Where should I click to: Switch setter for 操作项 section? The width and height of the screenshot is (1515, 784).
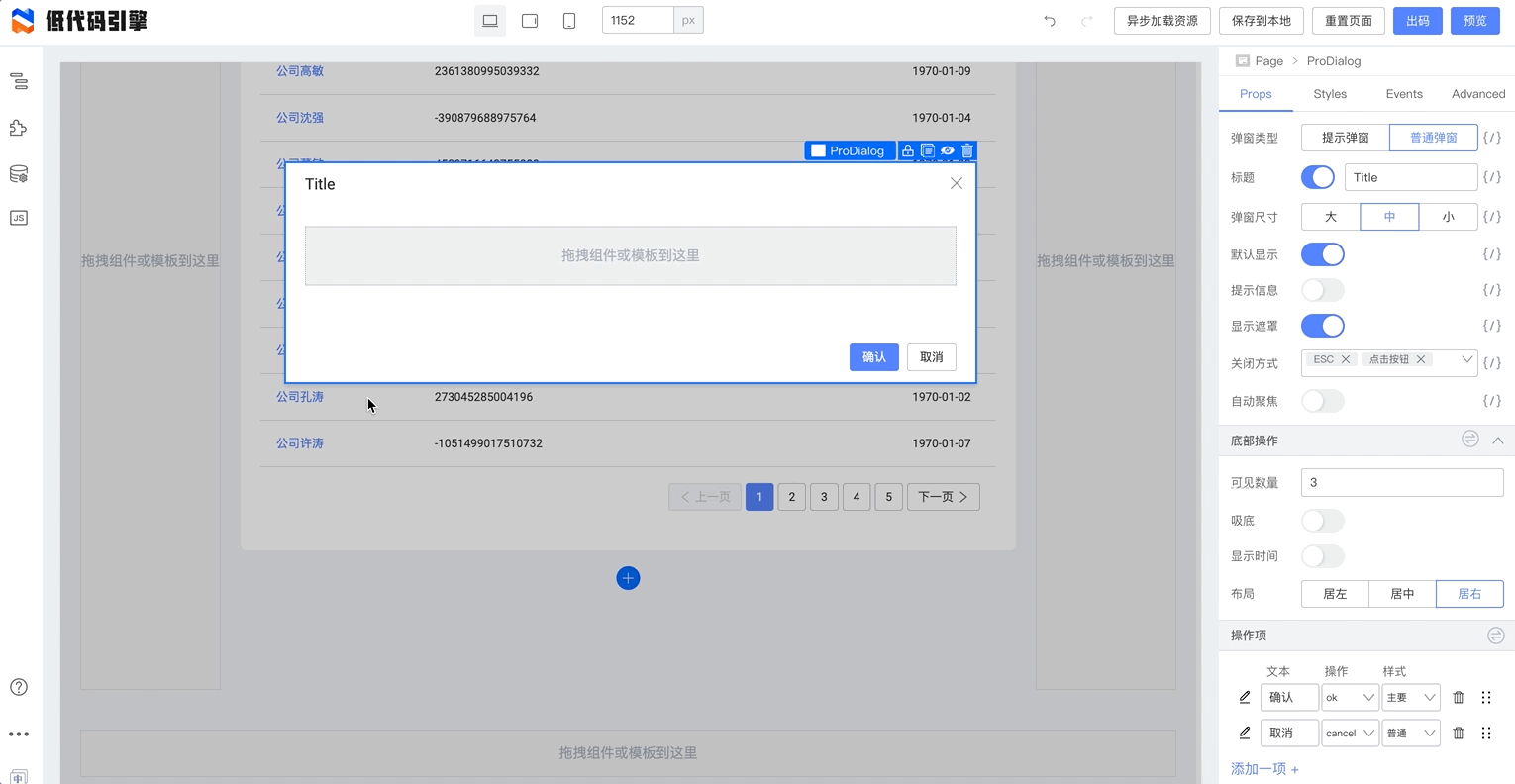point(1496,635)
